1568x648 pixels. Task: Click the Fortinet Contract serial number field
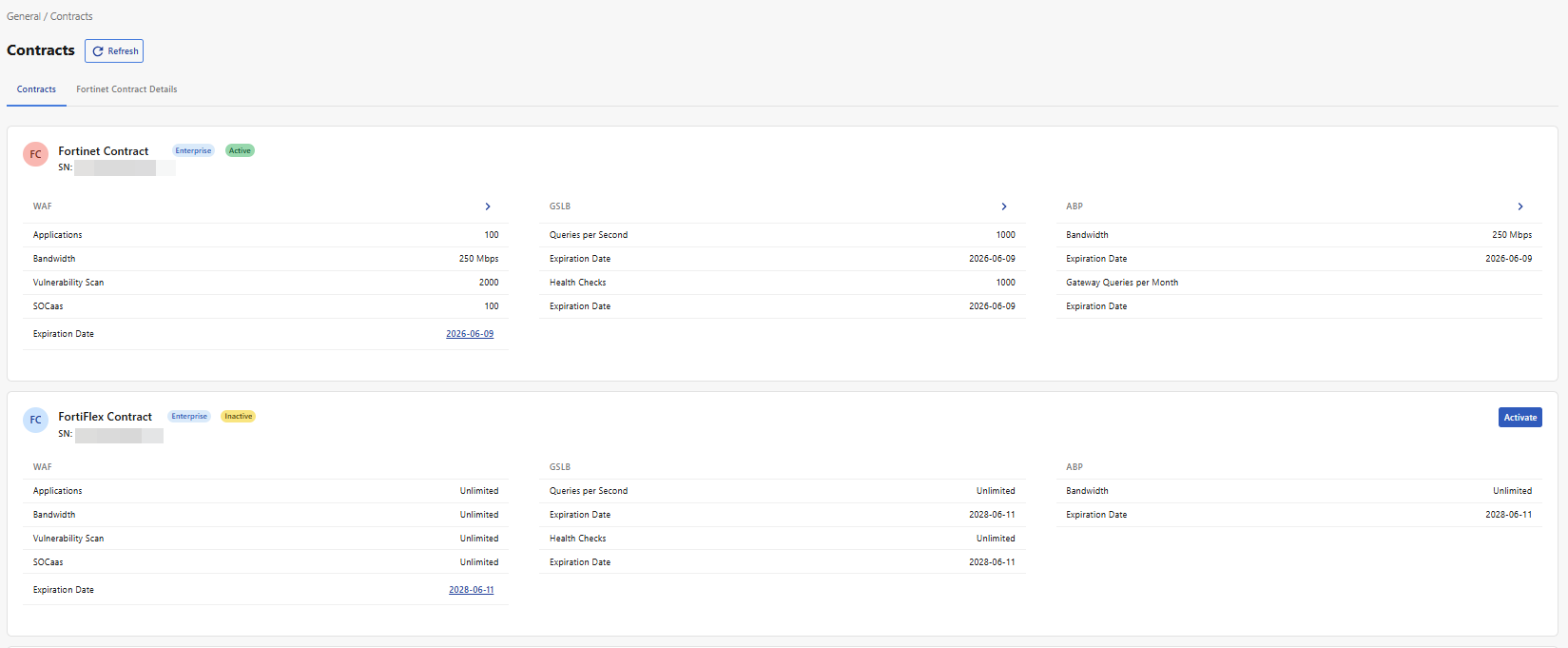click(x=124, y=167)
